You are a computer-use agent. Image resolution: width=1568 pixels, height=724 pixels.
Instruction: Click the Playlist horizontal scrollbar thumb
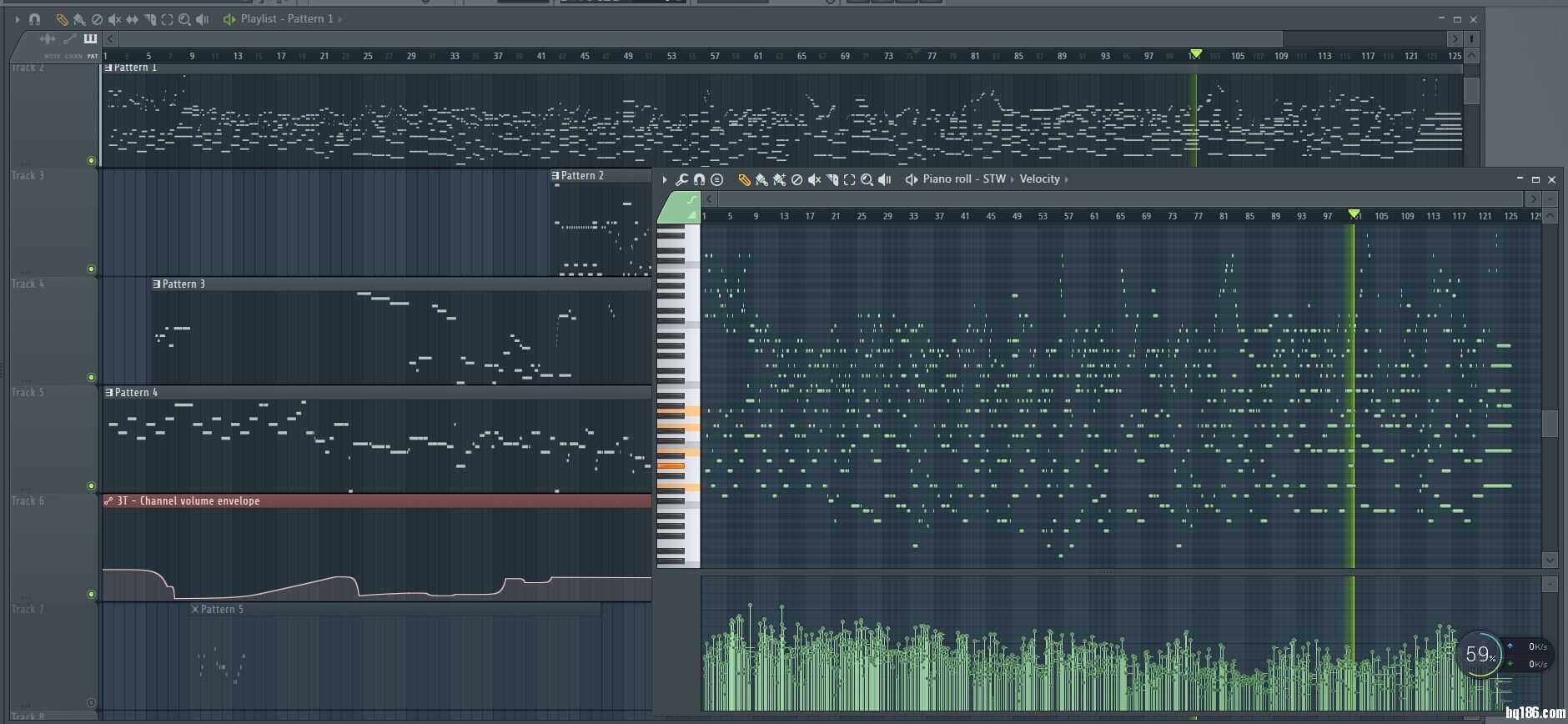click(x=701, y=38)
